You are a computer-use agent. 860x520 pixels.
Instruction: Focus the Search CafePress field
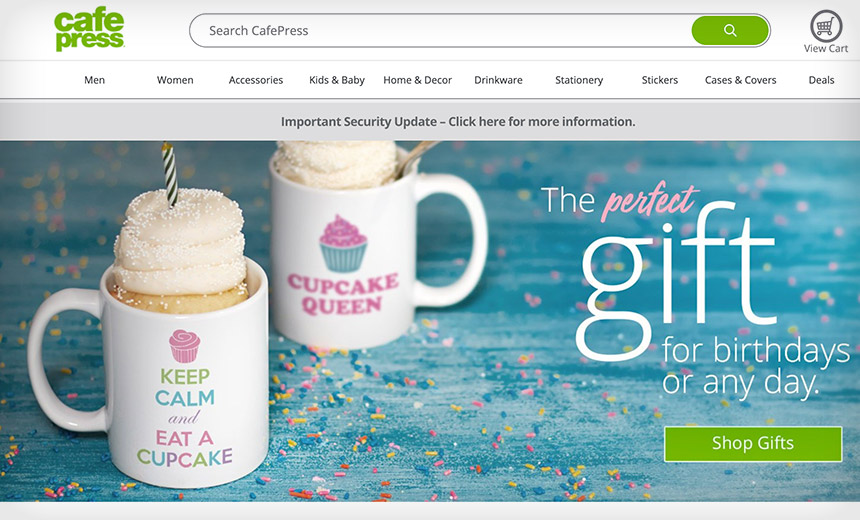point(440,31)
